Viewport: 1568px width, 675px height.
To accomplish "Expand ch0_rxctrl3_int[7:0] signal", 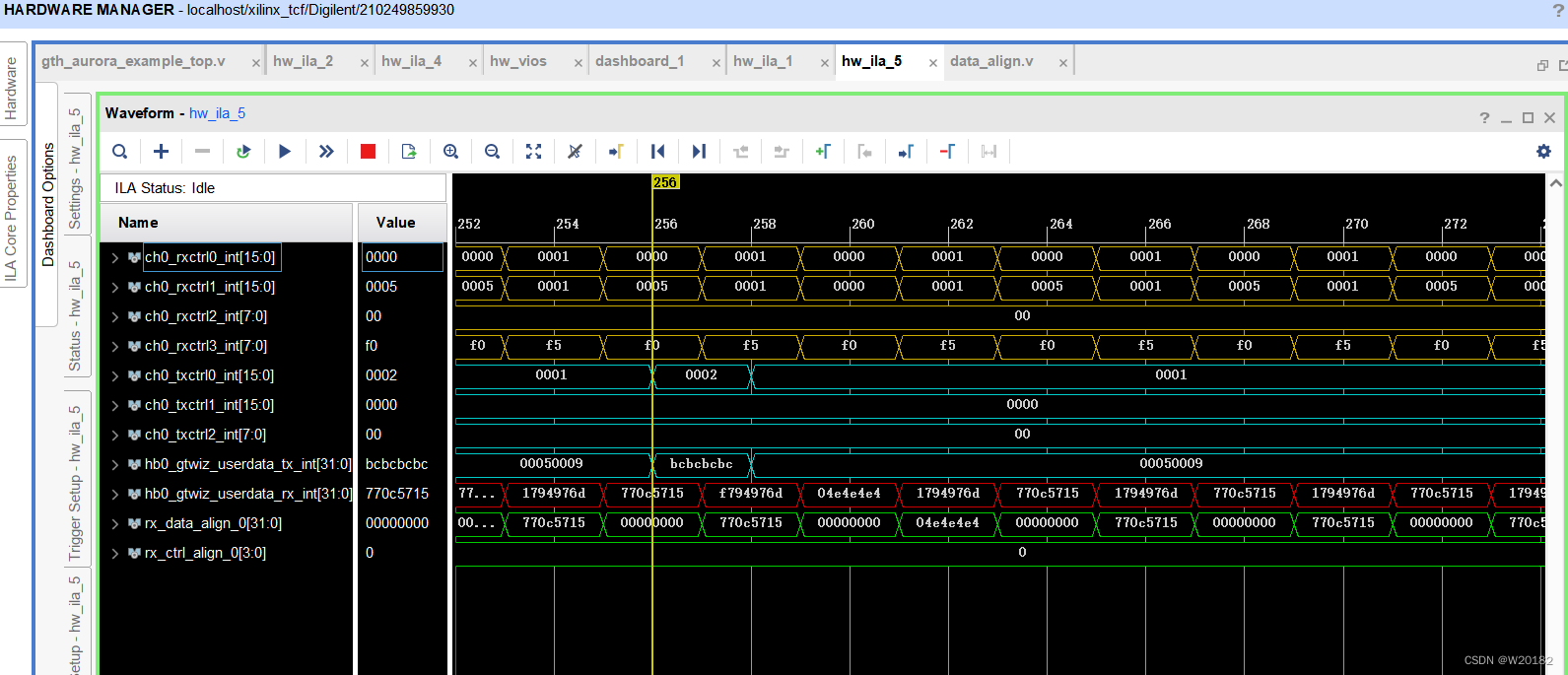I will [115, 346].
